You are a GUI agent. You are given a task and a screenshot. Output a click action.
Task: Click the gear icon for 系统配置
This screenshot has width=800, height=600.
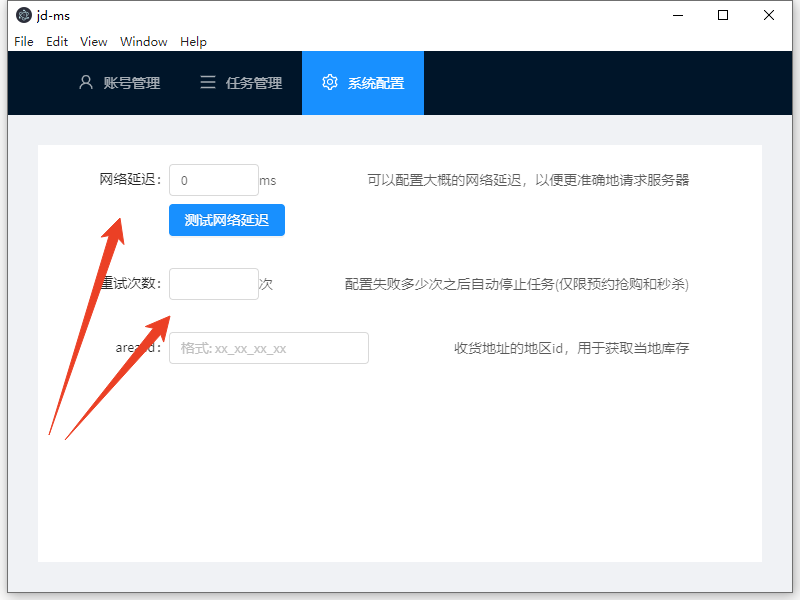330,83
